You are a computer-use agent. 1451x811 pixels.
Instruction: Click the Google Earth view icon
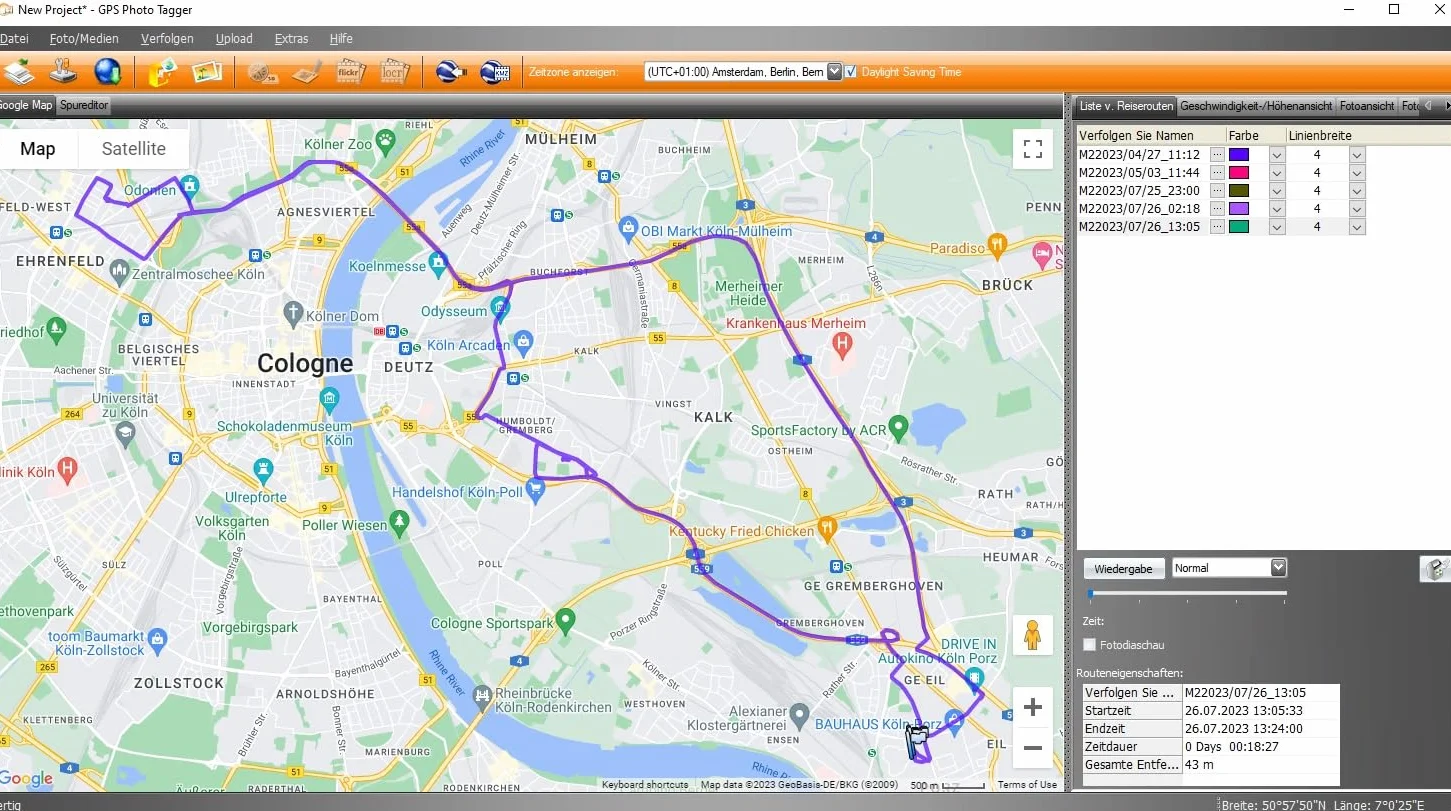click(451, 72)
